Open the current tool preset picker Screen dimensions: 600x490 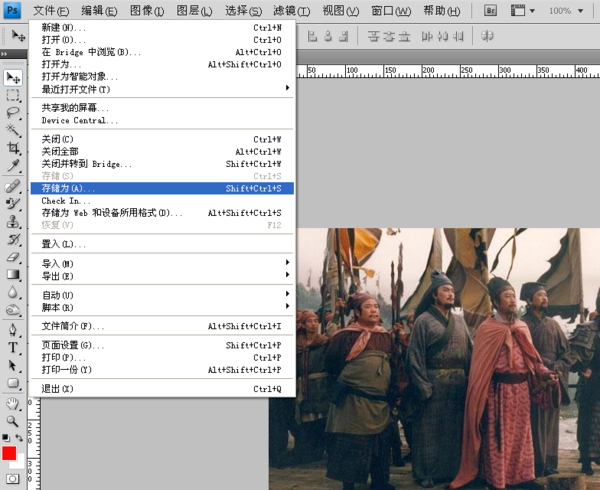[x=18, y=36]
